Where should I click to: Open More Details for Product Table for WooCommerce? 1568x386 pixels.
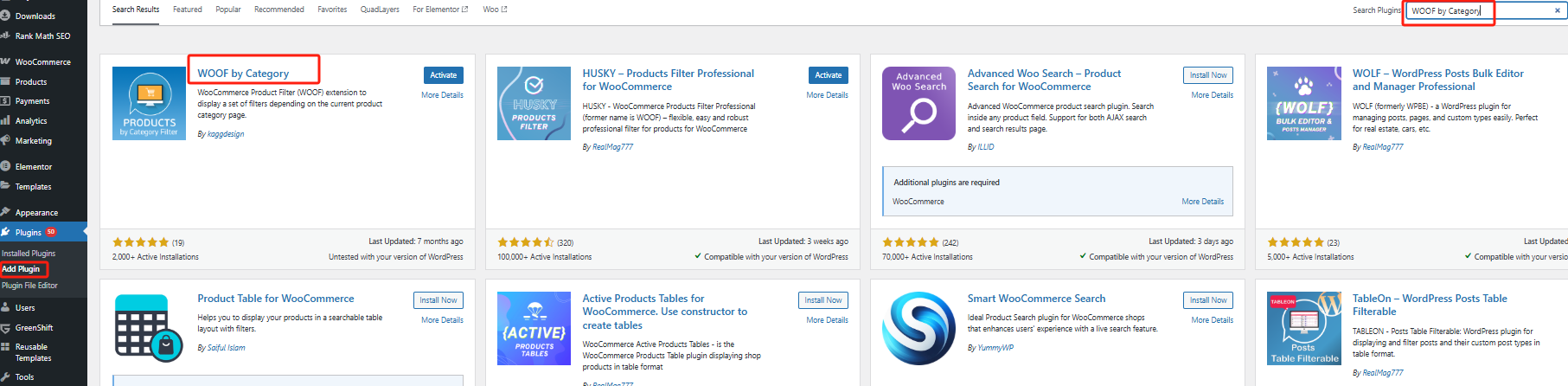[x=442, y=320]
